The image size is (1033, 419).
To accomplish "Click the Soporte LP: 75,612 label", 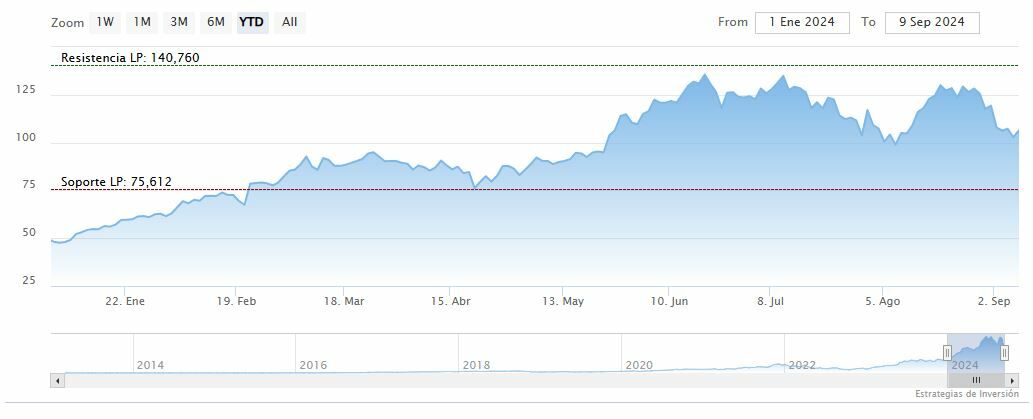I will tap(116, 182).
